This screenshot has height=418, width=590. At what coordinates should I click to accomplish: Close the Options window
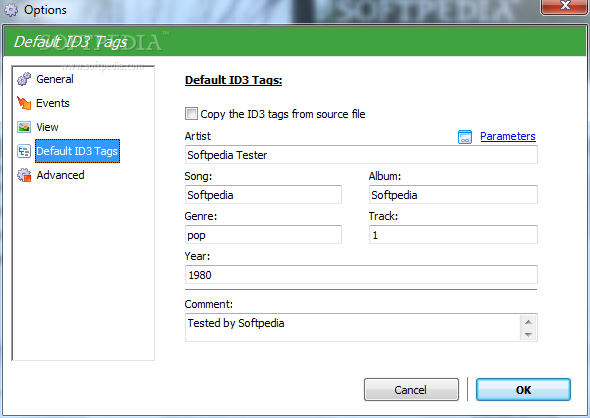coord(564,6)
